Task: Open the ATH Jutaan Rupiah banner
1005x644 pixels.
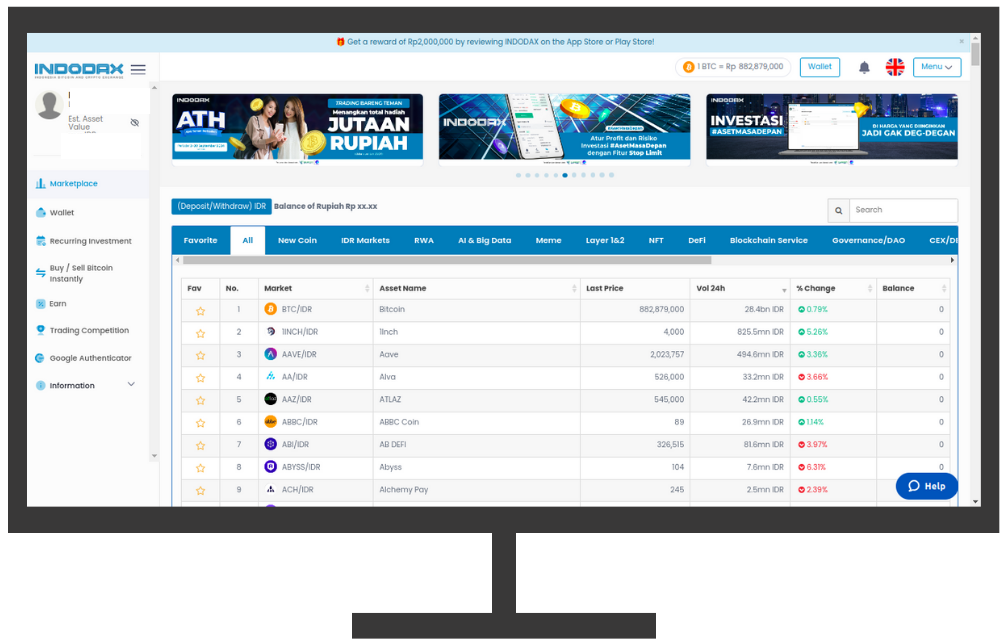Action: click(297, 130)
